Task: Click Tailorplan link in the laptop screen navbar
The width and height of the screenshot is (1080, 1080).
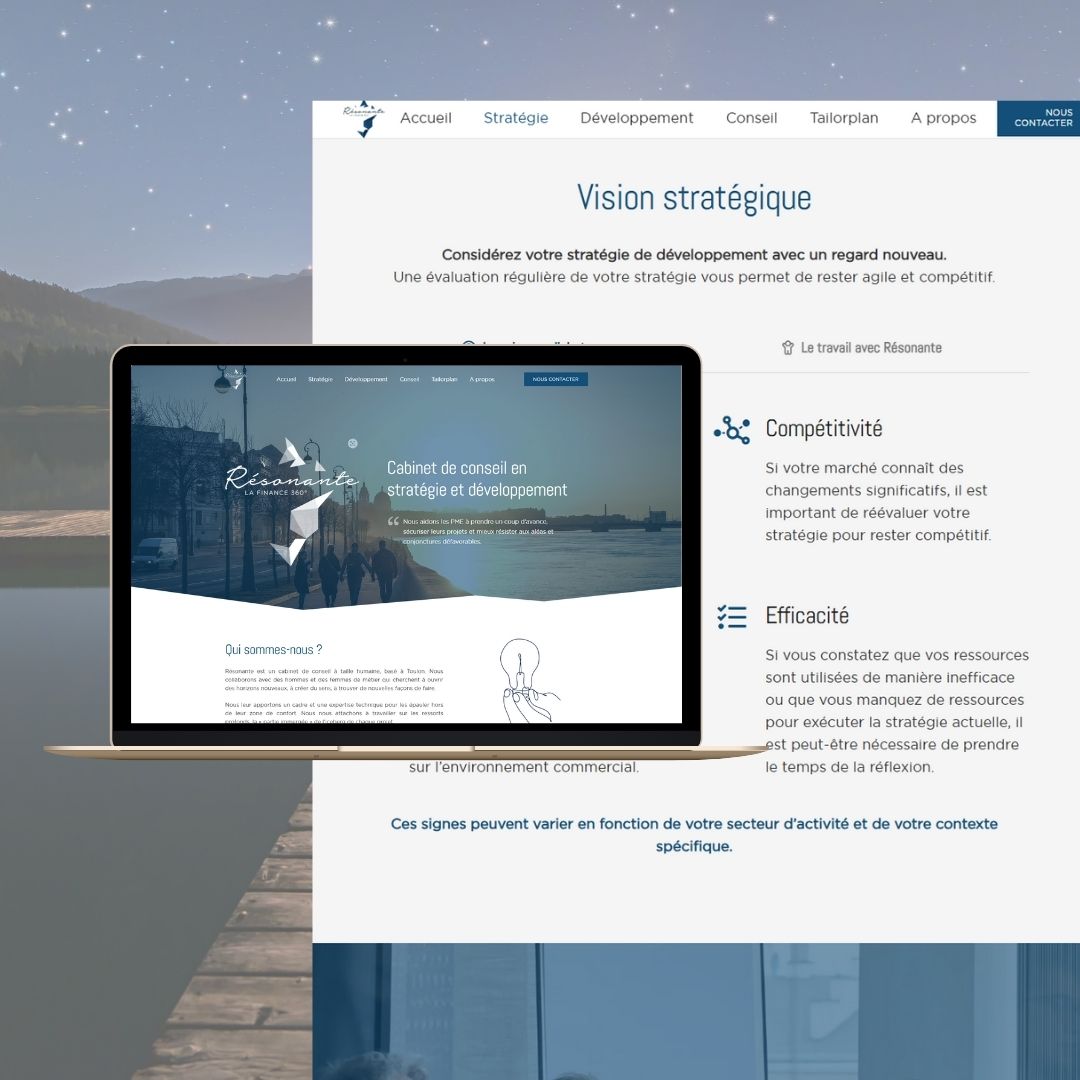Action: click(x=444, y=379)
